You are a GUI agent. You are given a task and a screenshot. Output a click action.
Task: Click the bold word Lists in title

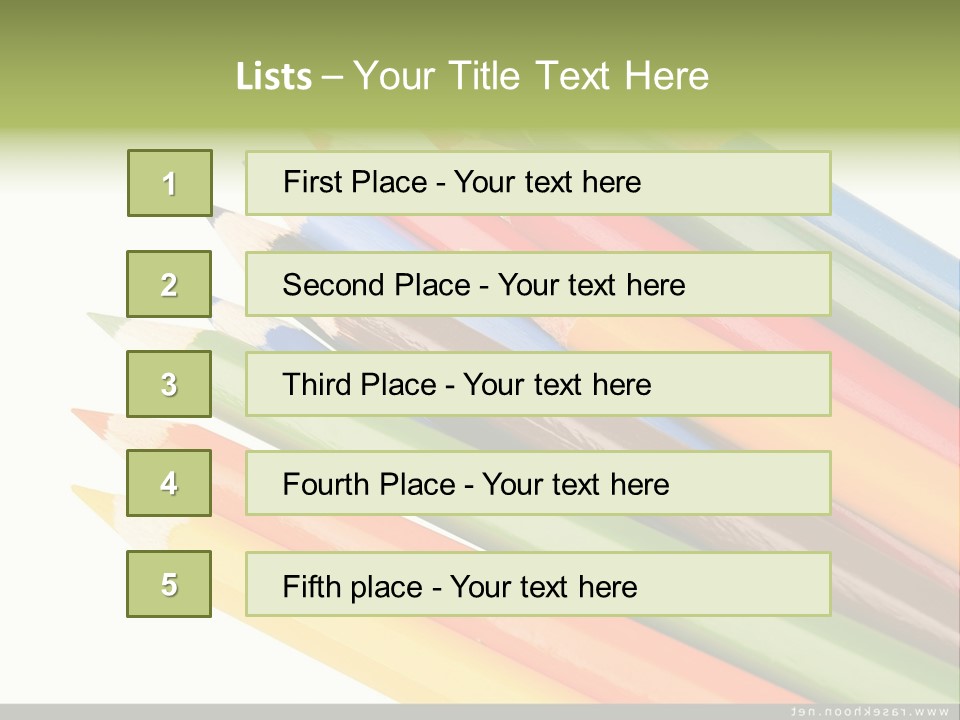274,76
